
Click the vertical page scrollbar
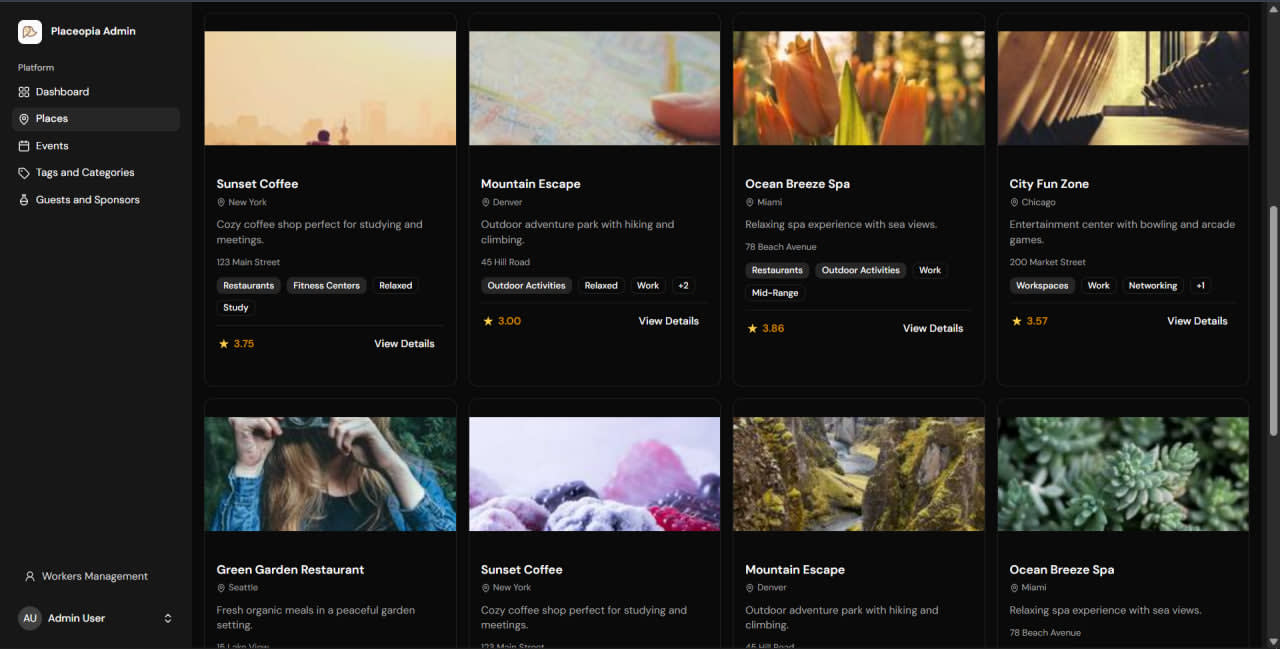pyautogui.click(x=1273, y=320)
